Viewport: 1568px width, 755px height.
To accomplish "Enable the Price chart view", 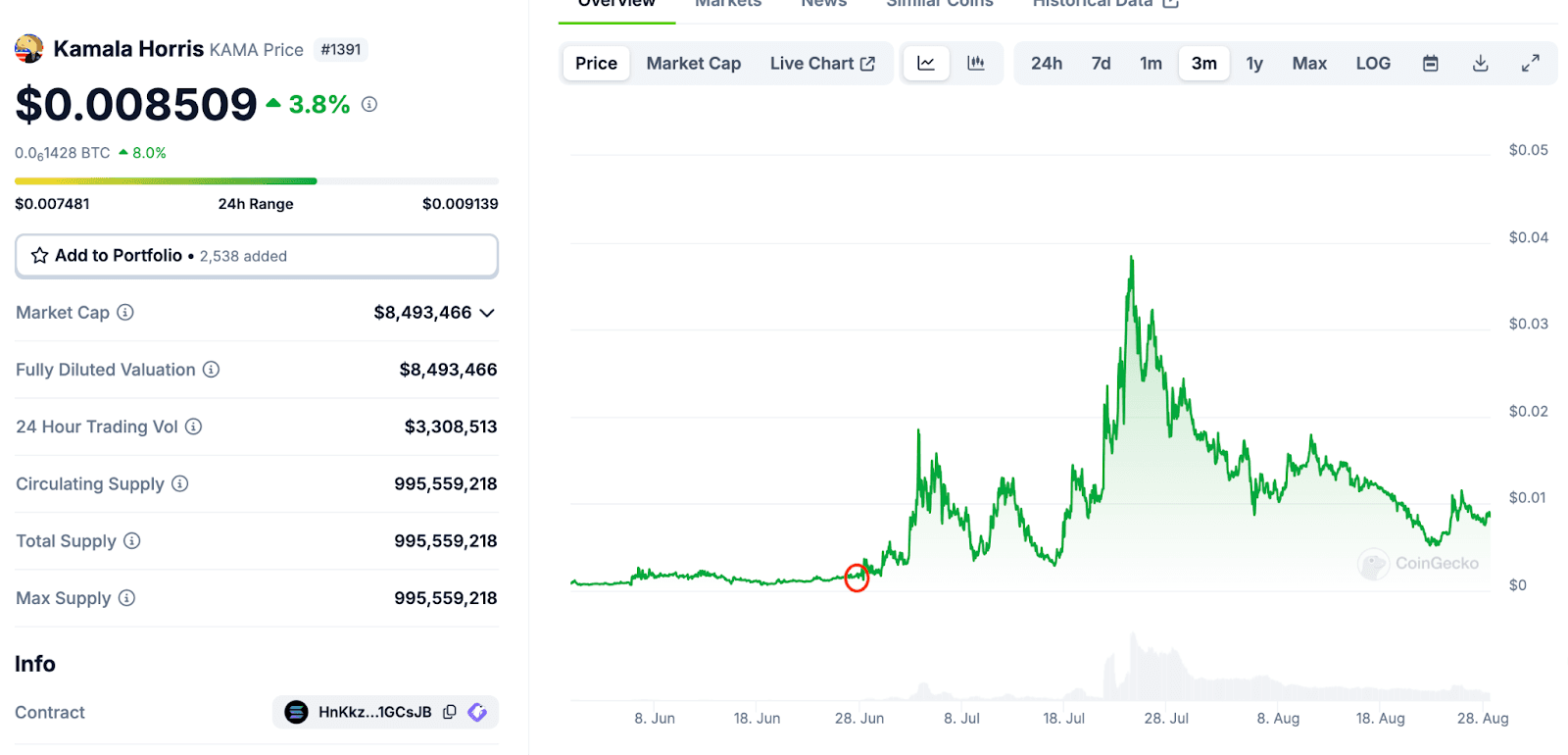I will [595, 62].
